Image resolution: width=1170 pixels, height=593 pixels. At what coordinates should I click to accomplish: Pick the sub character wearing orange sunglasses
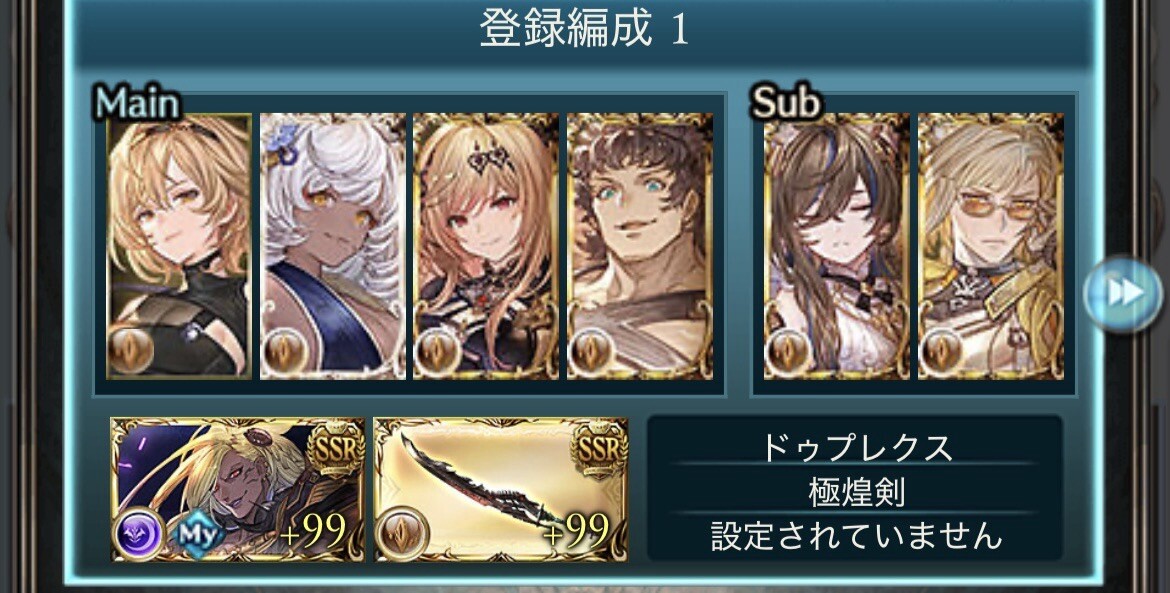point(991,246)
